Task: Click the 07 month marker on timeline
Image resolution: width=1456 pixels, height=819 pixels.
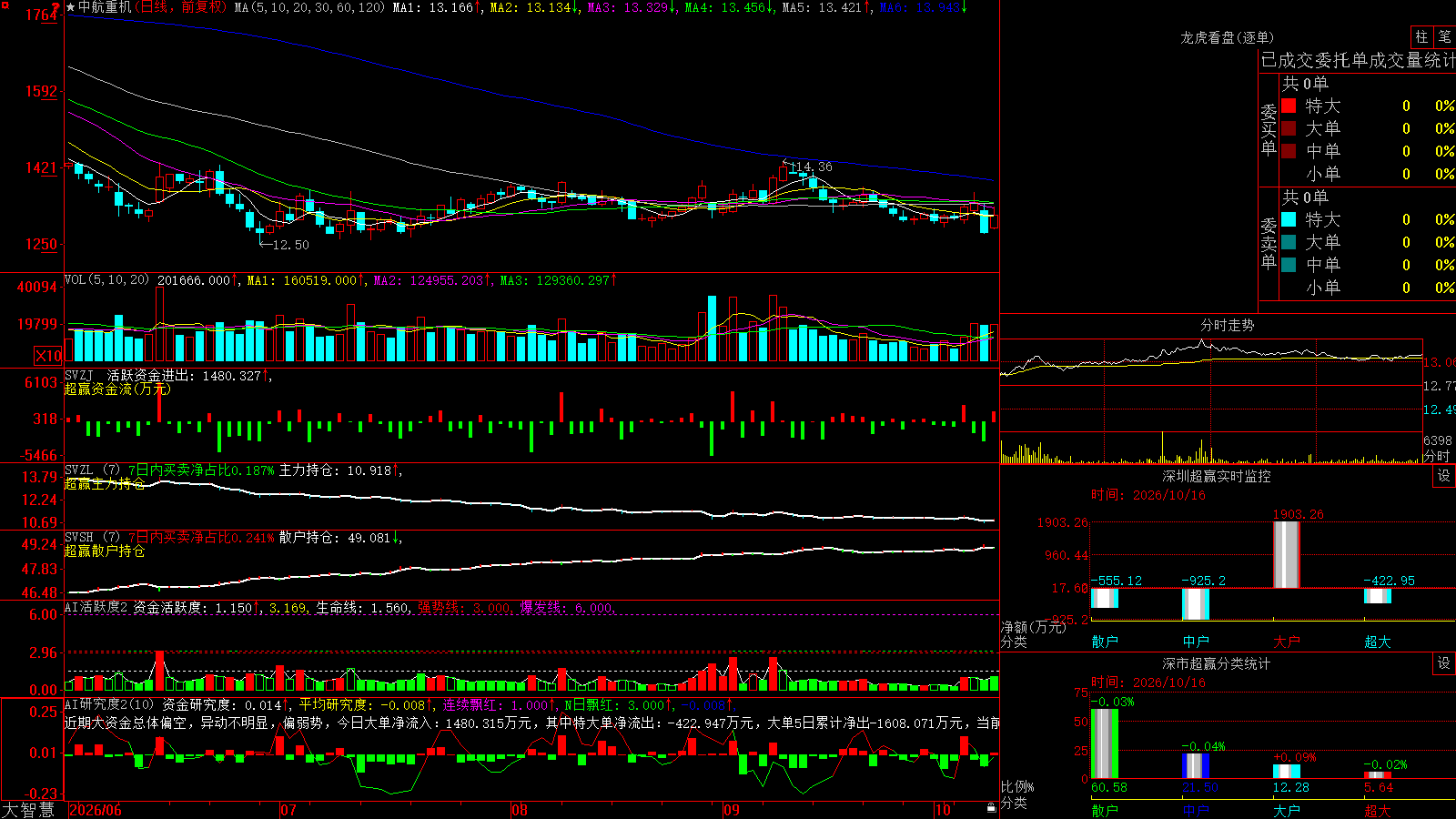Action: pos(288,810)
